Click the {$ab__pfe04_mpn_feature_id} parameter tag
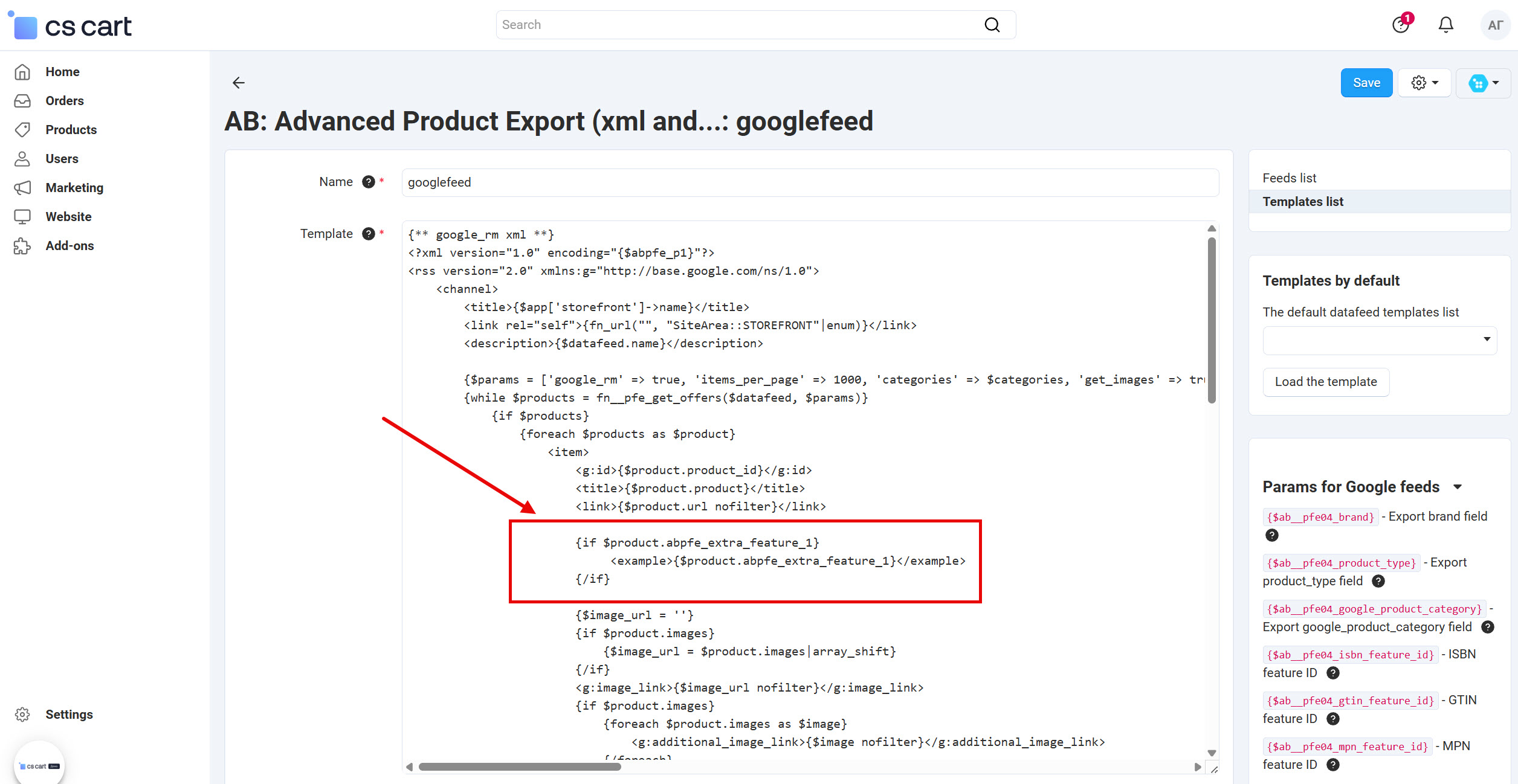Viewport: 1518px width, 784px height. [x=1347, y=747]
